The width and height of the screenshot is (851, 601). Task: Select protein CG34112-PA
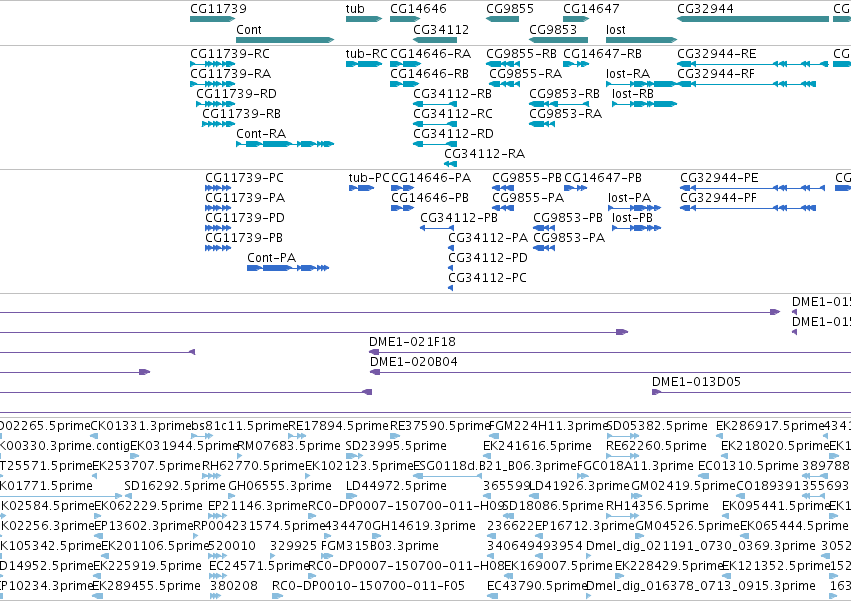click(451, 249)
